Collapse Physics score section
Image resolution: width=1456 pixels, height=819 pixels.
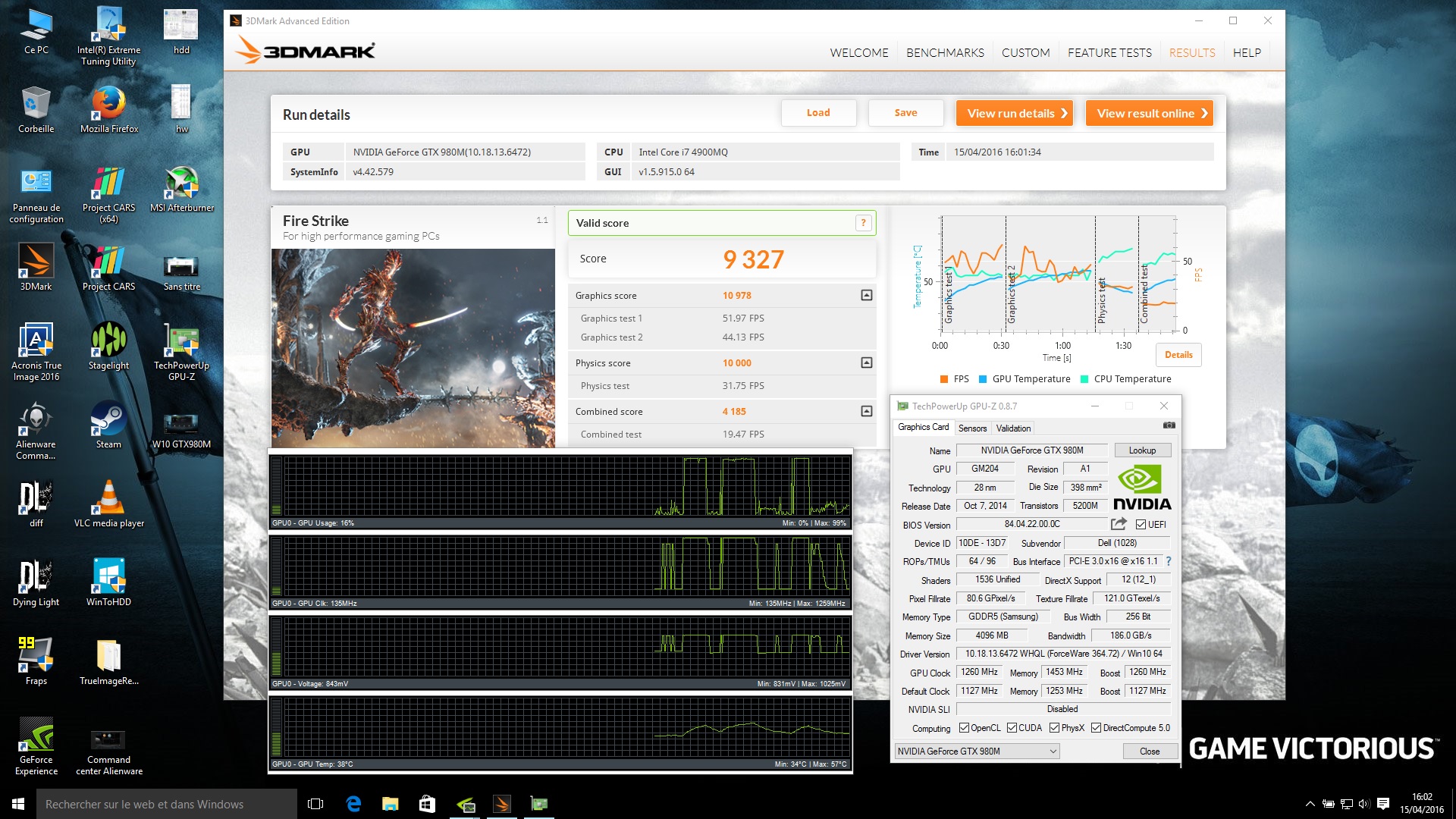(x=867, y=362)
